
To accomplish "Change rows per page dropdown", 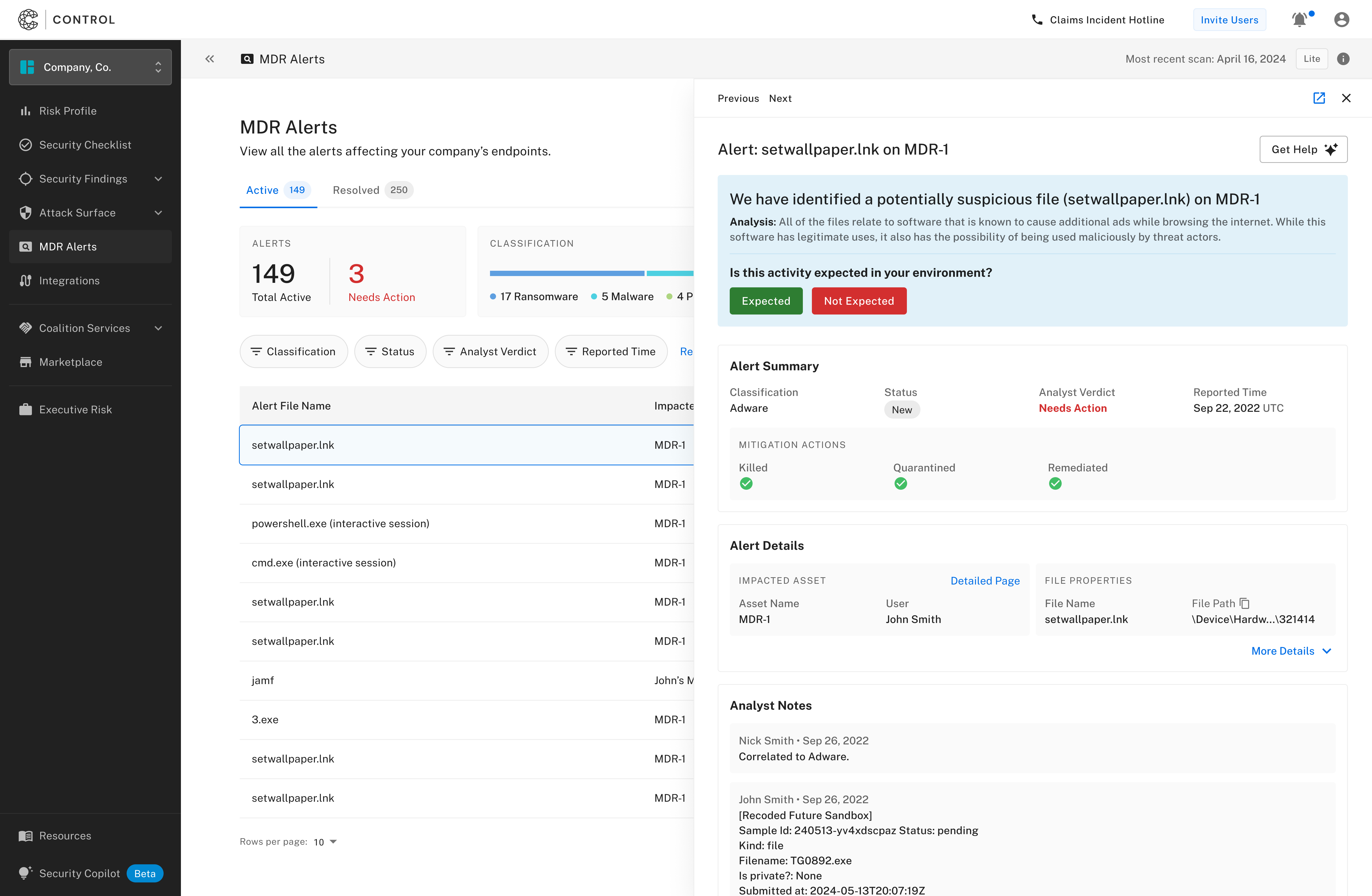I will point(325,842).
